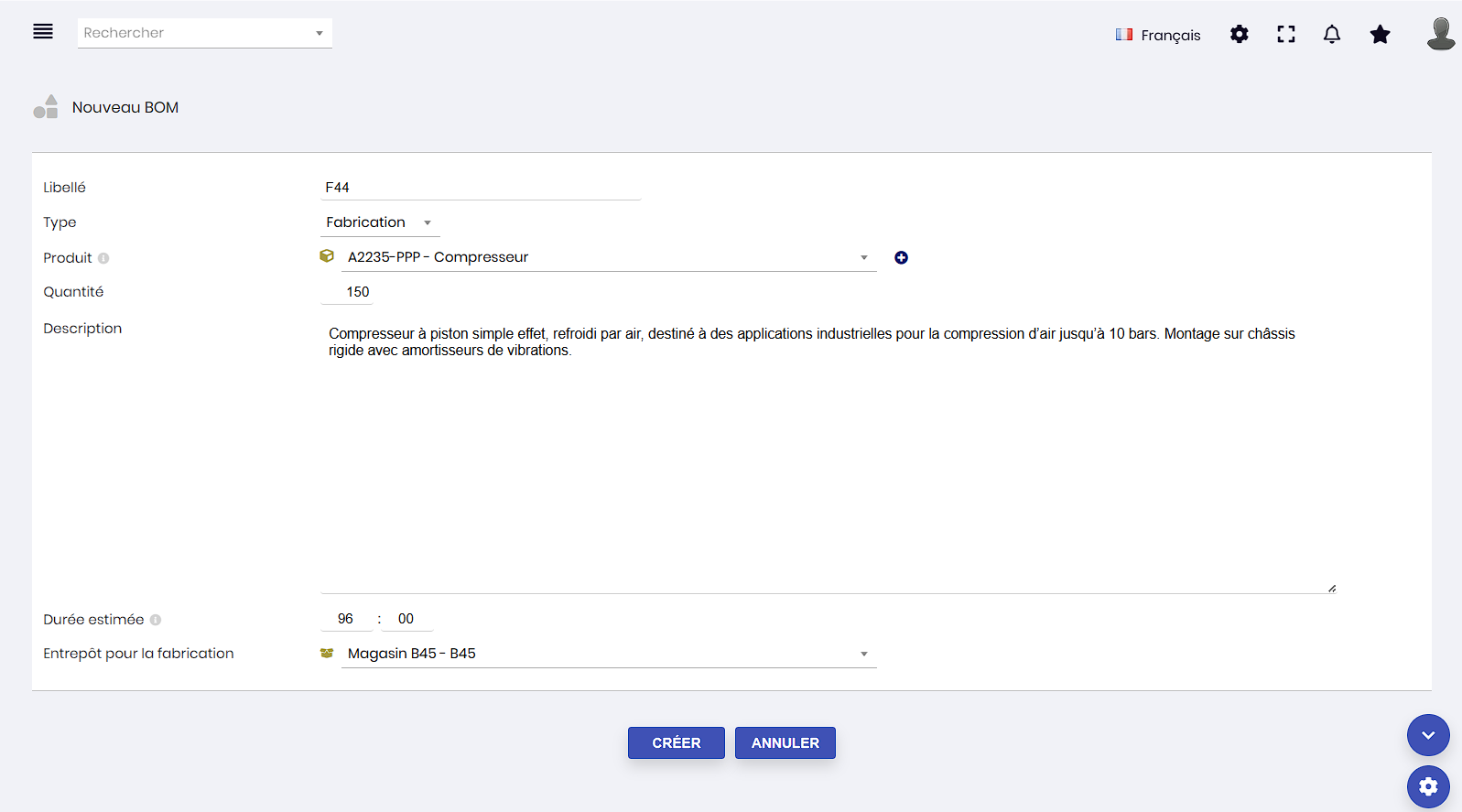
Task: Open the favorites star icon
Action: coord(1380,35)
